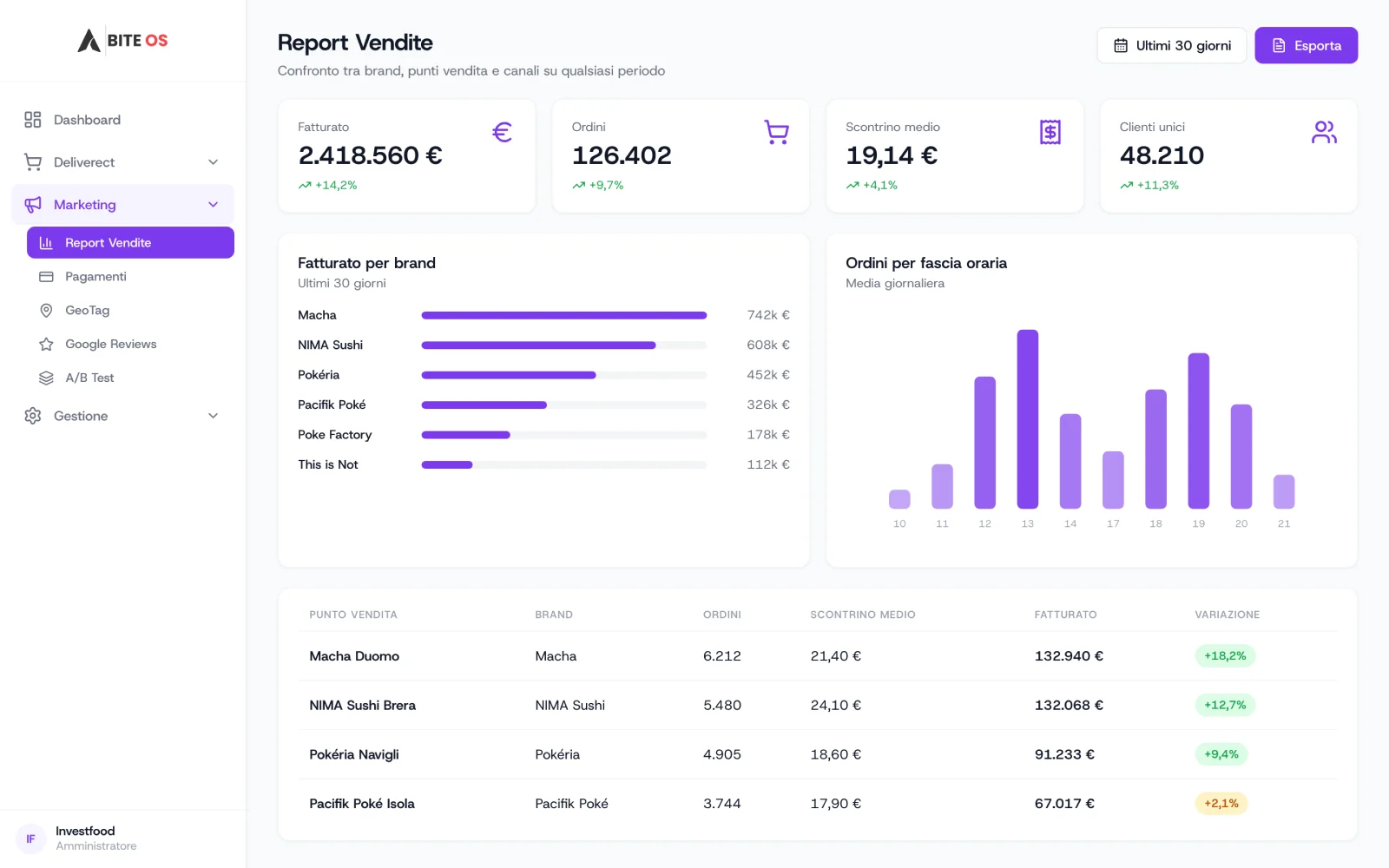Expand the Gestione menu chevron

coord(214,416)
